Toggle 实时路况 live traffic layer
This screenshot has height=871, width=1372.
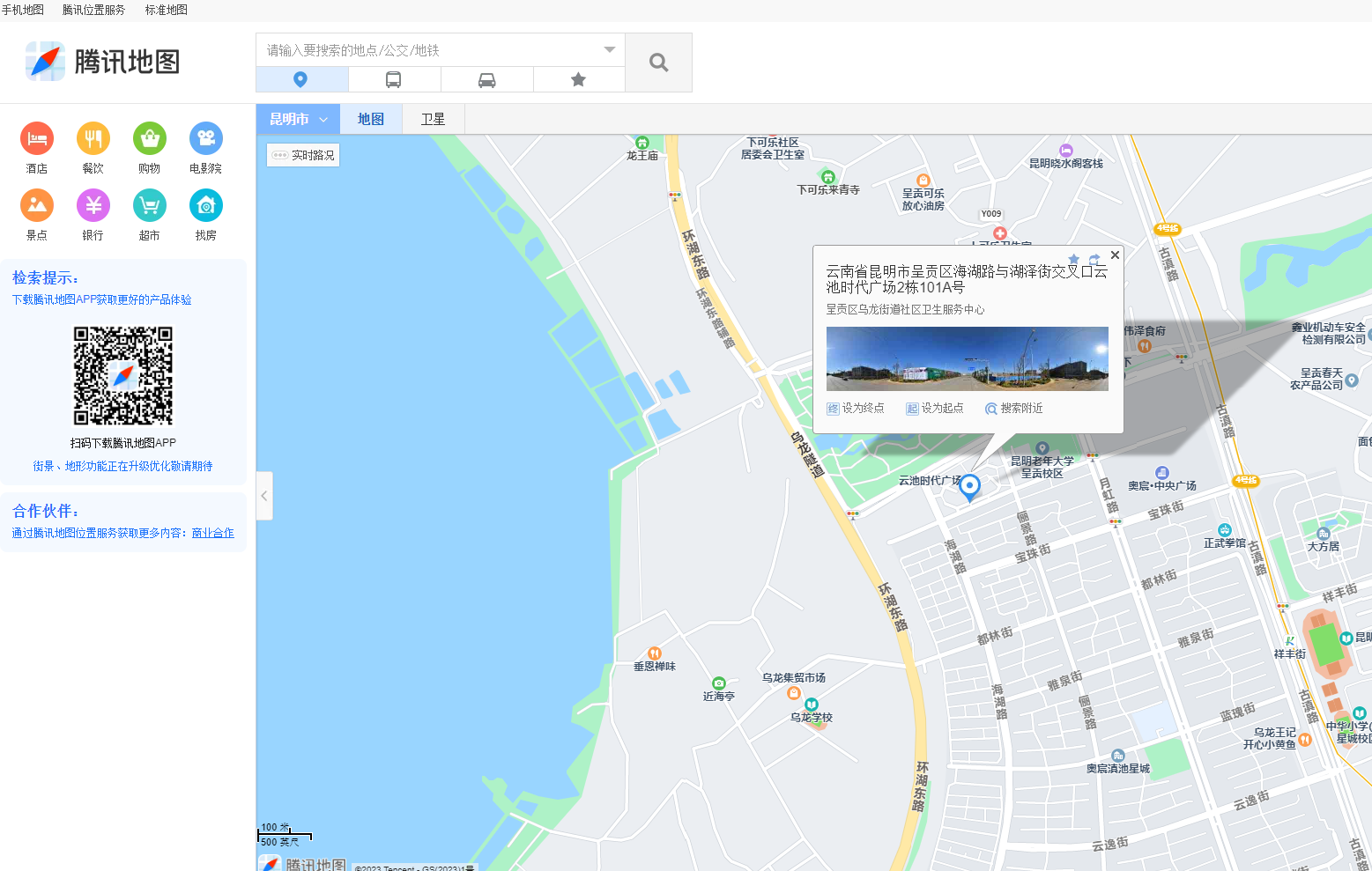tap(303, 155)
